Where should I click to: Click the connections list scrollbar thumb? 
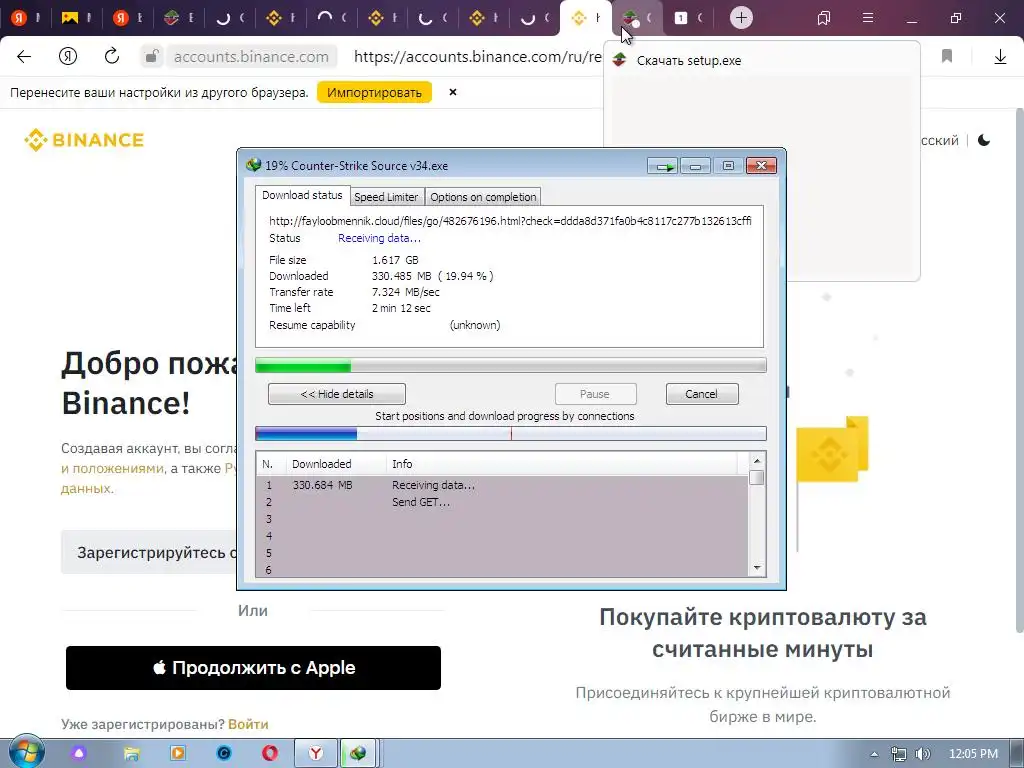[x=757, y=477]
